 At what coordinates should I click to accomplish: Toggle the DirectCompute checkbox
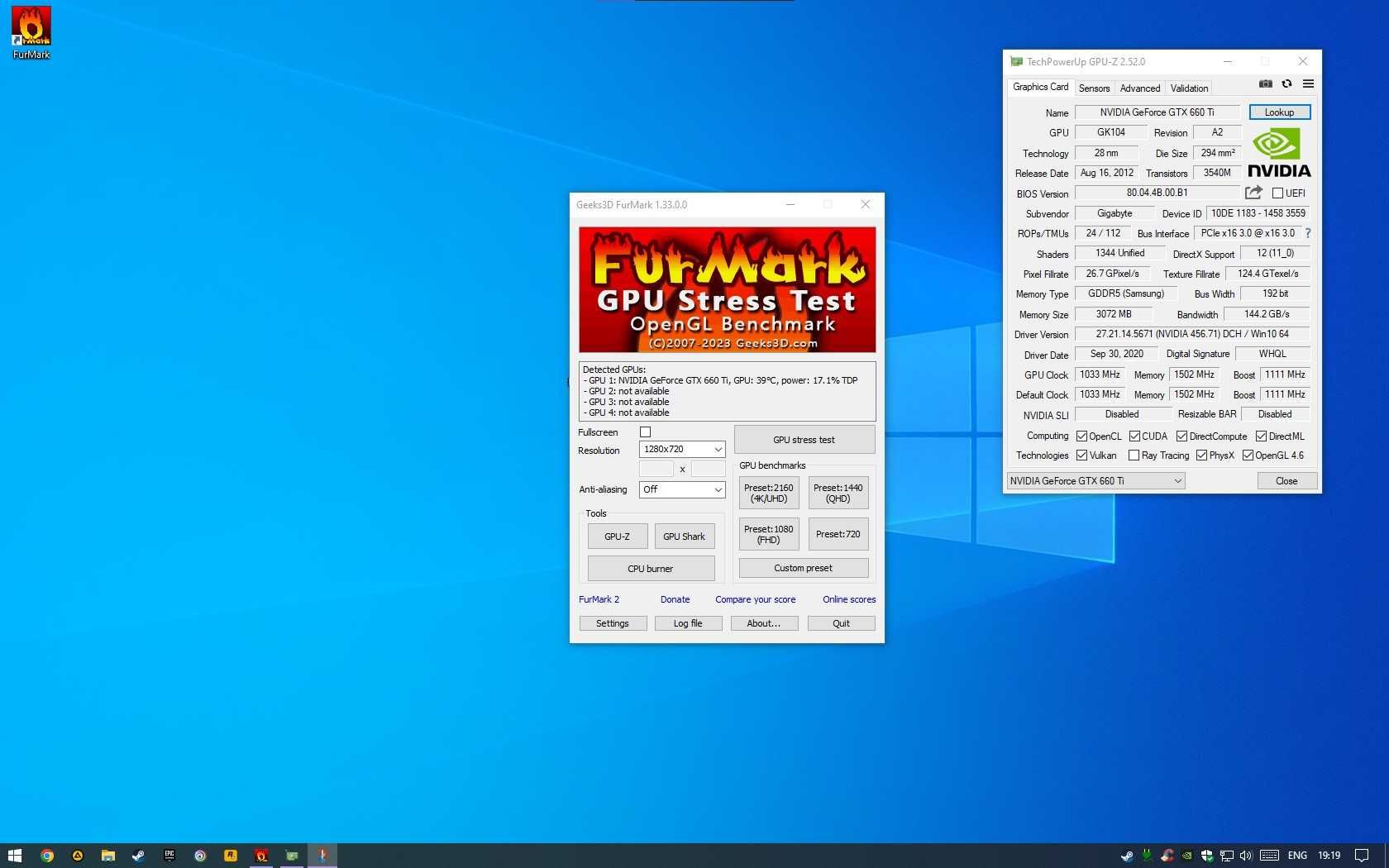1181,436
